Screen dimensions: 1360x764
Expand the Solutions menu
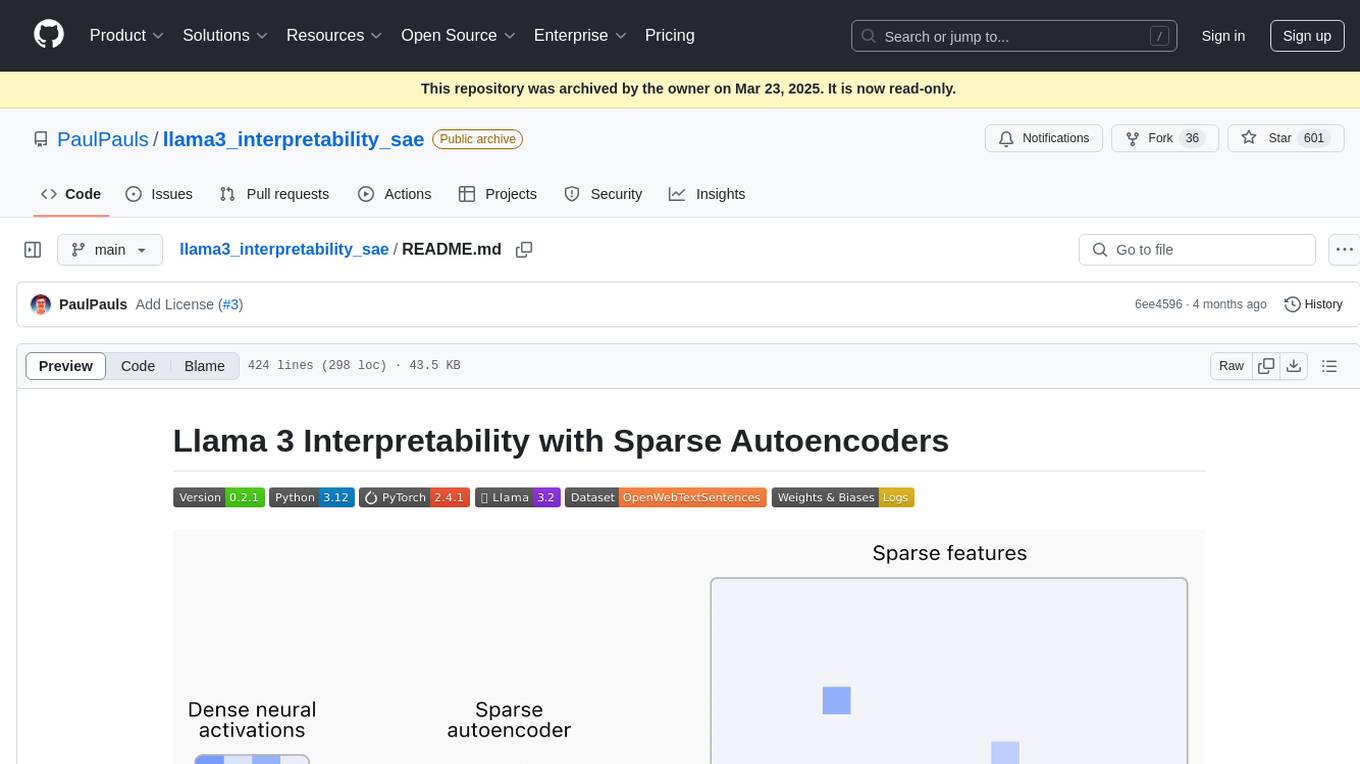point(225,35)
